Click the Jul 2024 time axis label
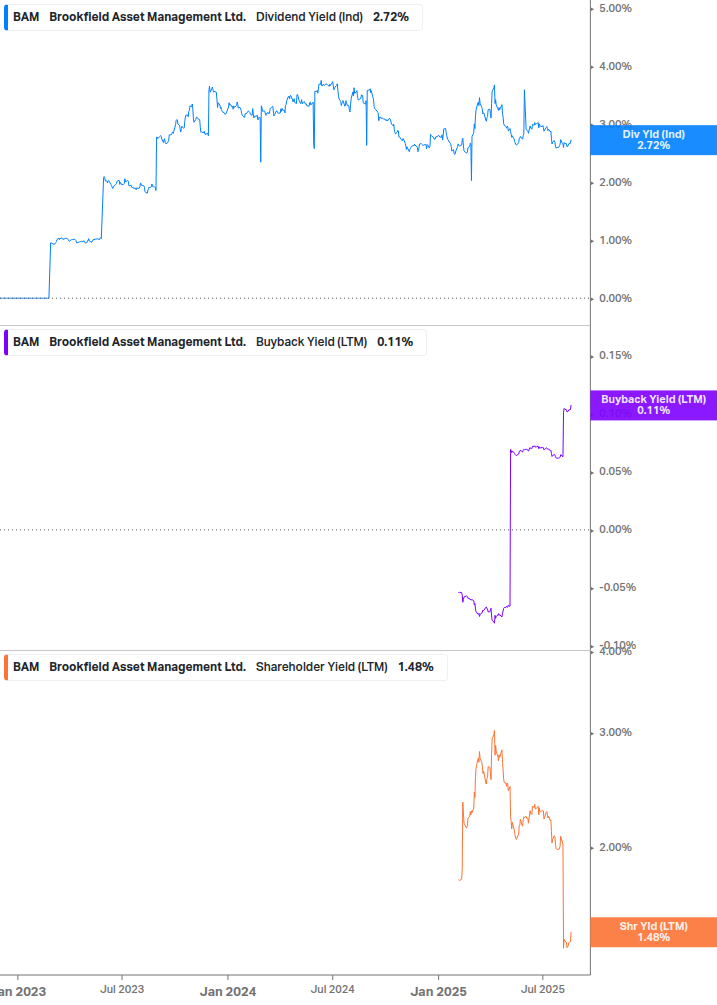Viewport: 717px width, 1005px height. click(333, 990)
